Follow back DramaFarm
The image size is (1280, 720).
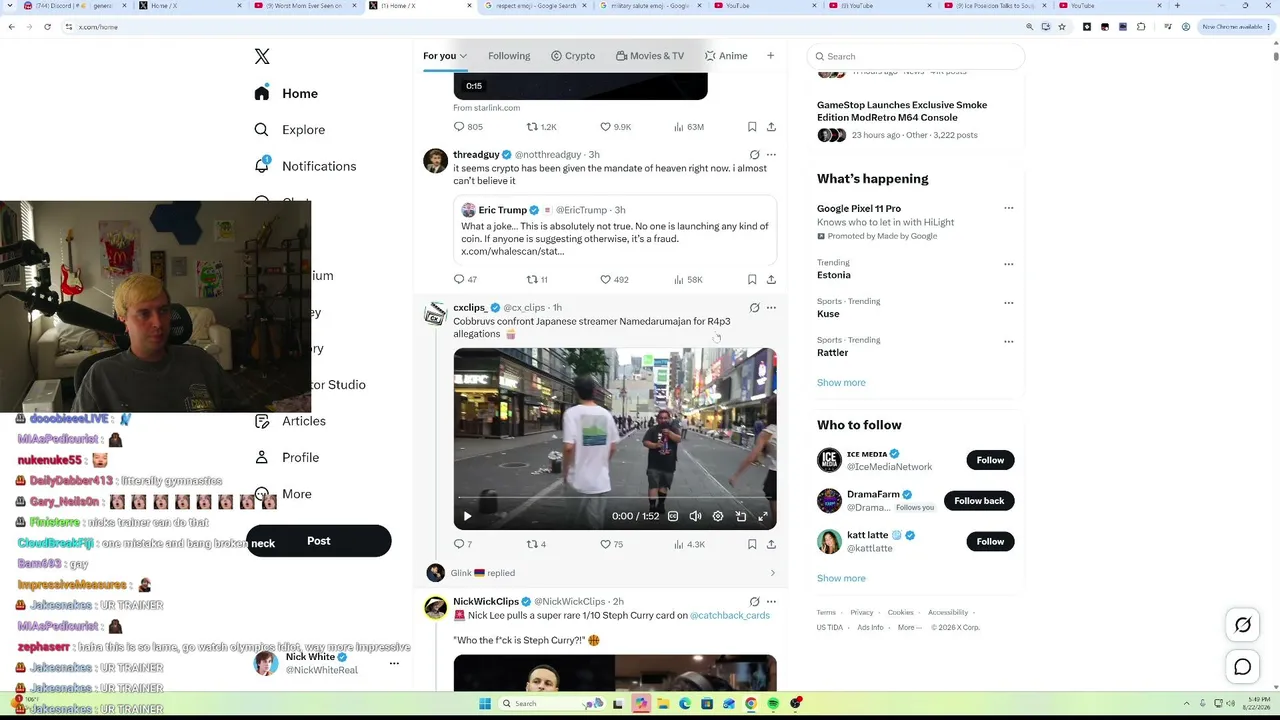pyautogui.click(x=979, y=501)
